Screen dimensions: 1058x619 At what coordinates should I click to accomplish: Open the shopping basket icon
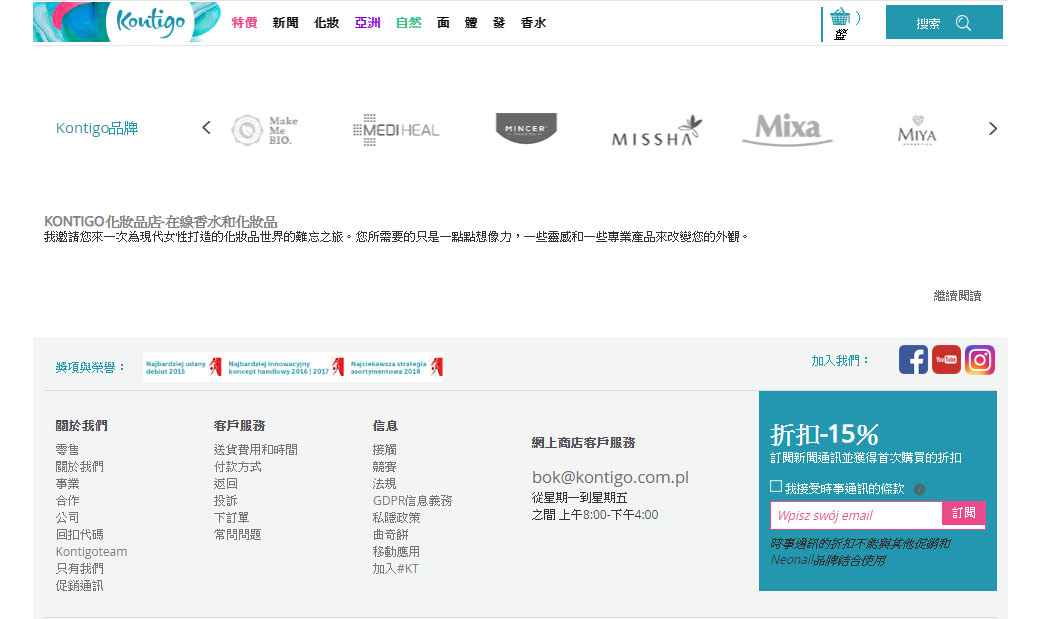pos(839,17)
